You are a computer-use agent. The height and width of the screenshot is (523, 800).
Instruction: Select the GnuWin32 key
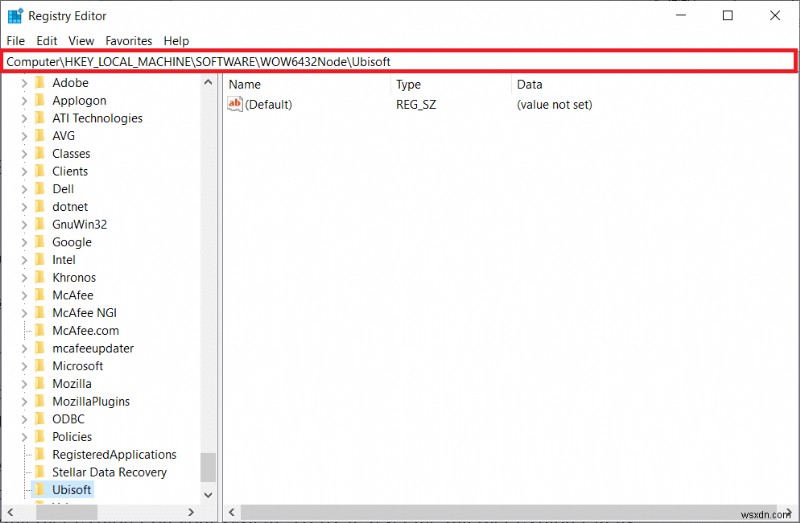click(80, 225)
